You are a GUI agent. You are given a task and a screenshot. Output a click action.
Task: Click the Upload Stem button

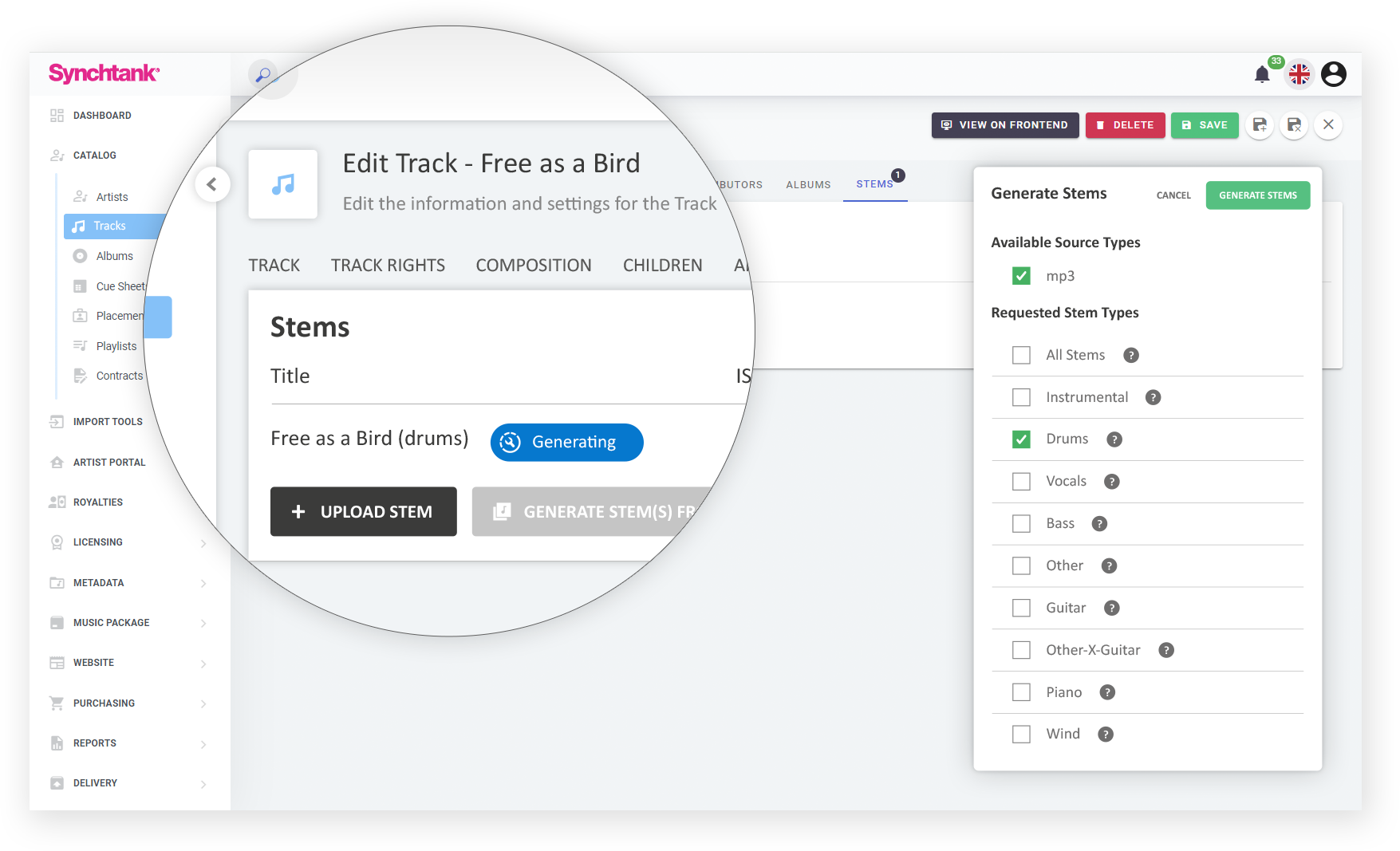[x=364, y=512]
